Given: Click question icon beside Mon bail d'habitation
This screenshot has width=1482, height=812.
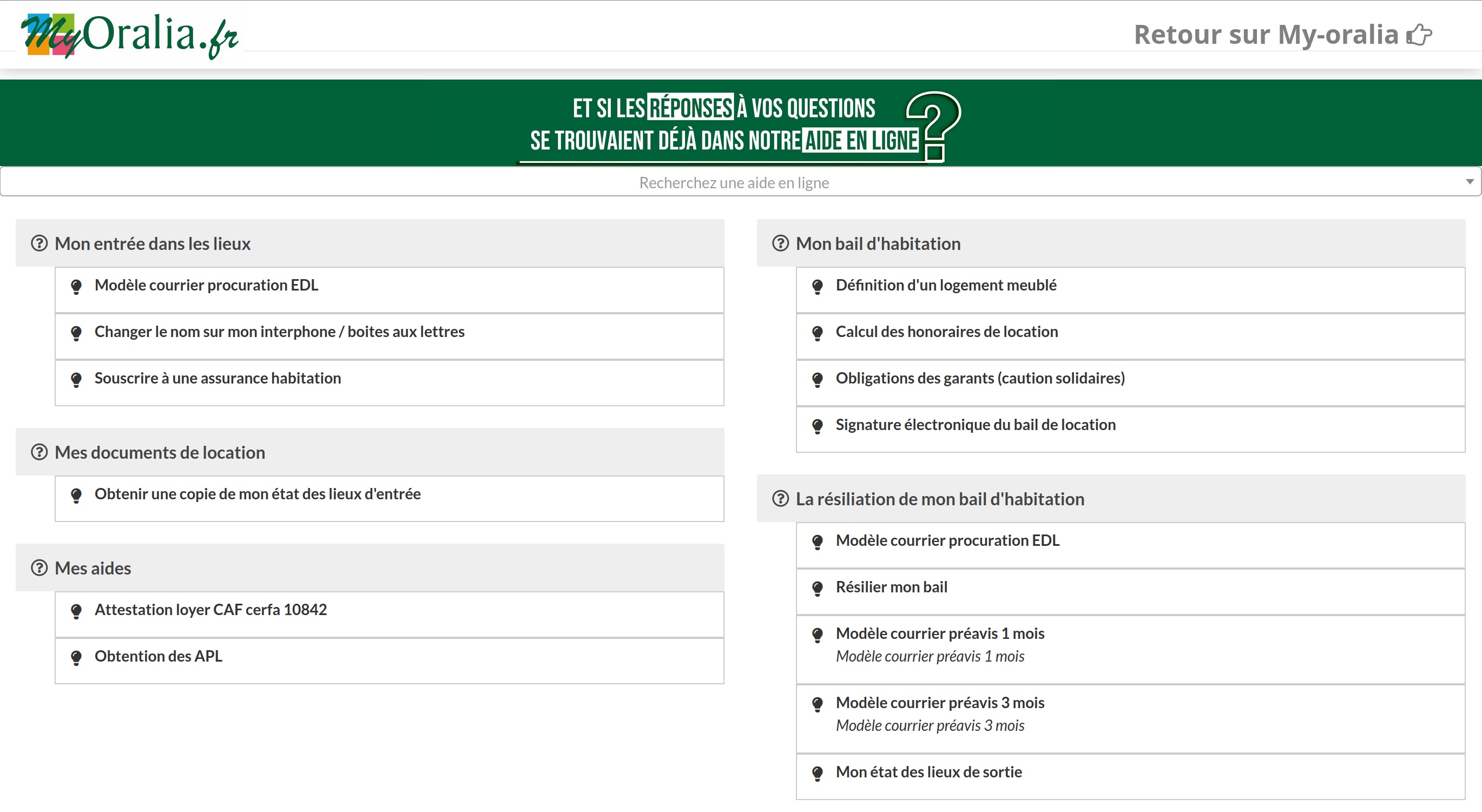Looking at the screenshot, I should click(x=780, y=243).
